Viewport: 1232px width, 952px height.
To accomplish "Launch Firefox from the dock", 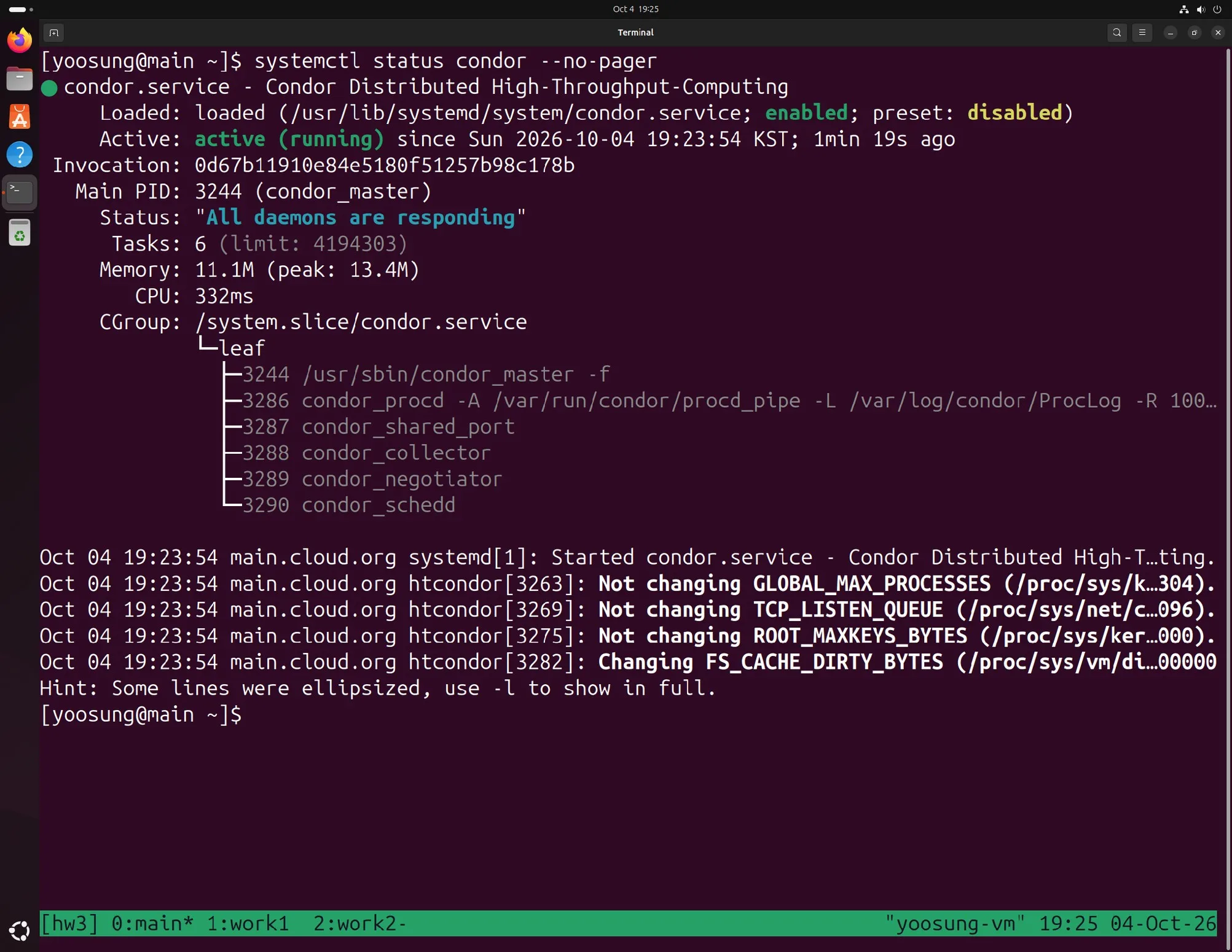I will [20, 41].
